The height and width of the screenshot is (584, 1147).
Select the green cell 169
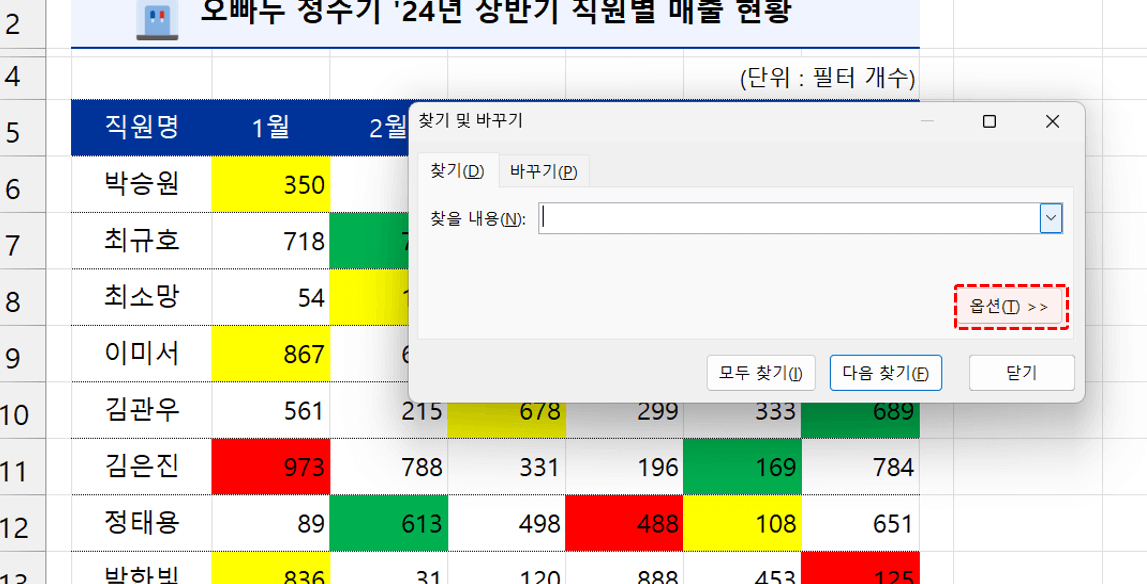742,467
